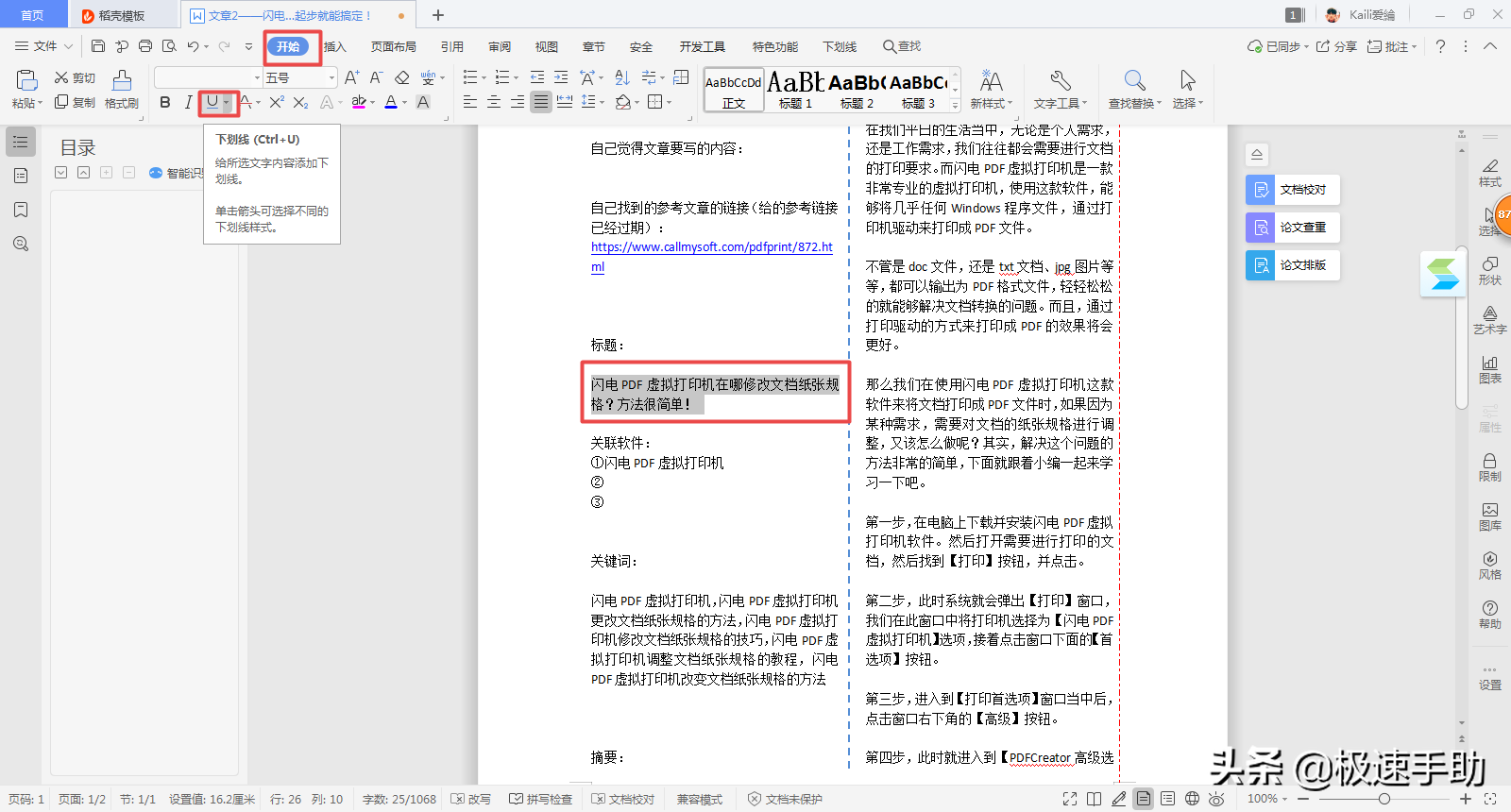
Task: Click the Paper Plagiarism Check (论文查重) button
Action: coord(1292,228)
